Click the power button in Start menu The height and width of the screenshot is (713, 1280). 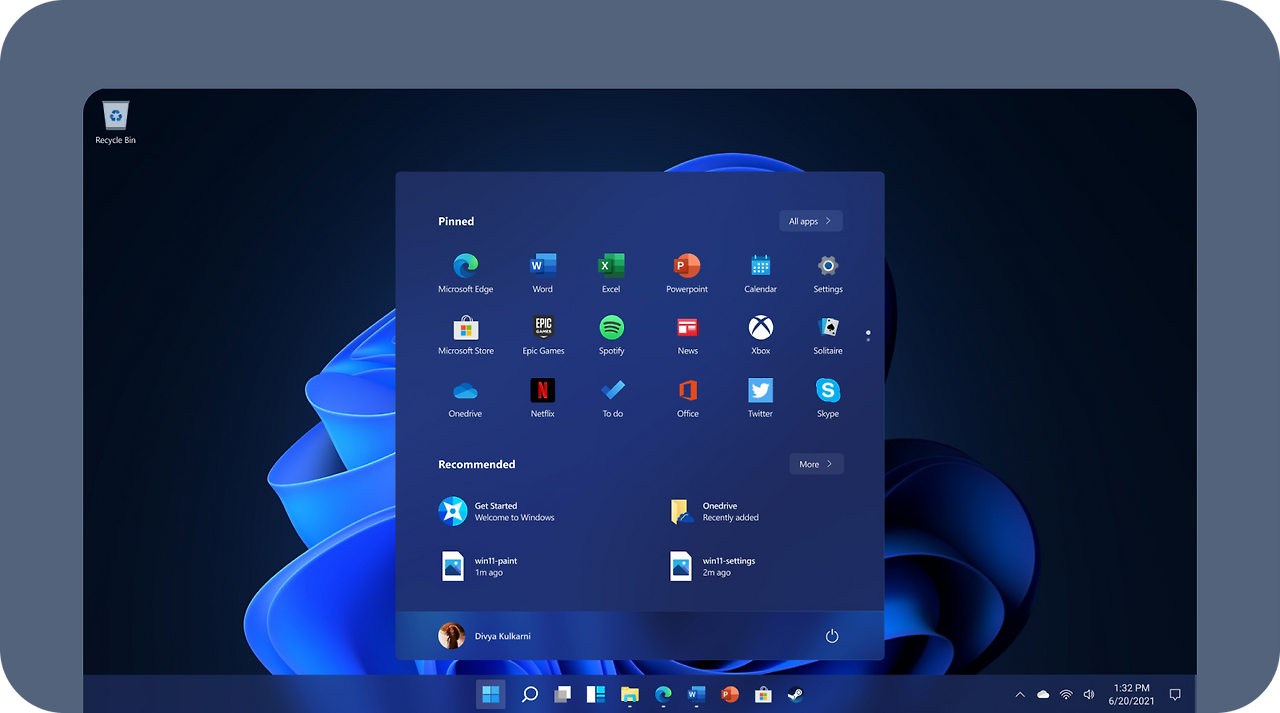831,636
